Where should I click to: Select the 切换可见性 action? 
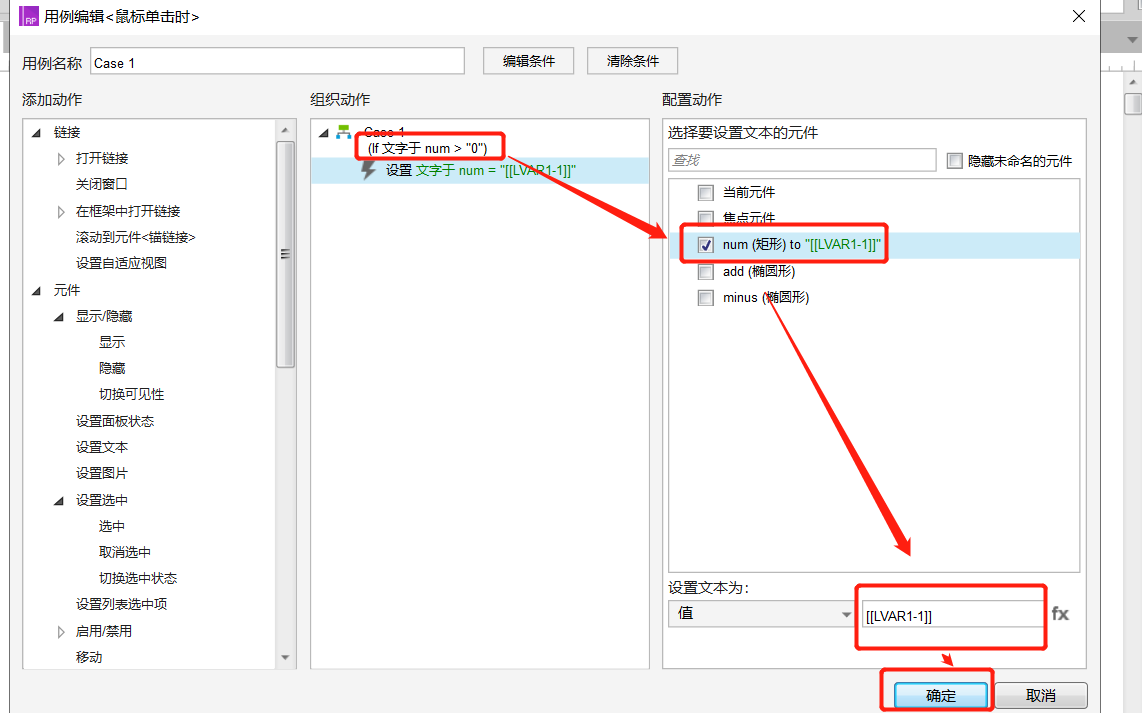[131, 395]
